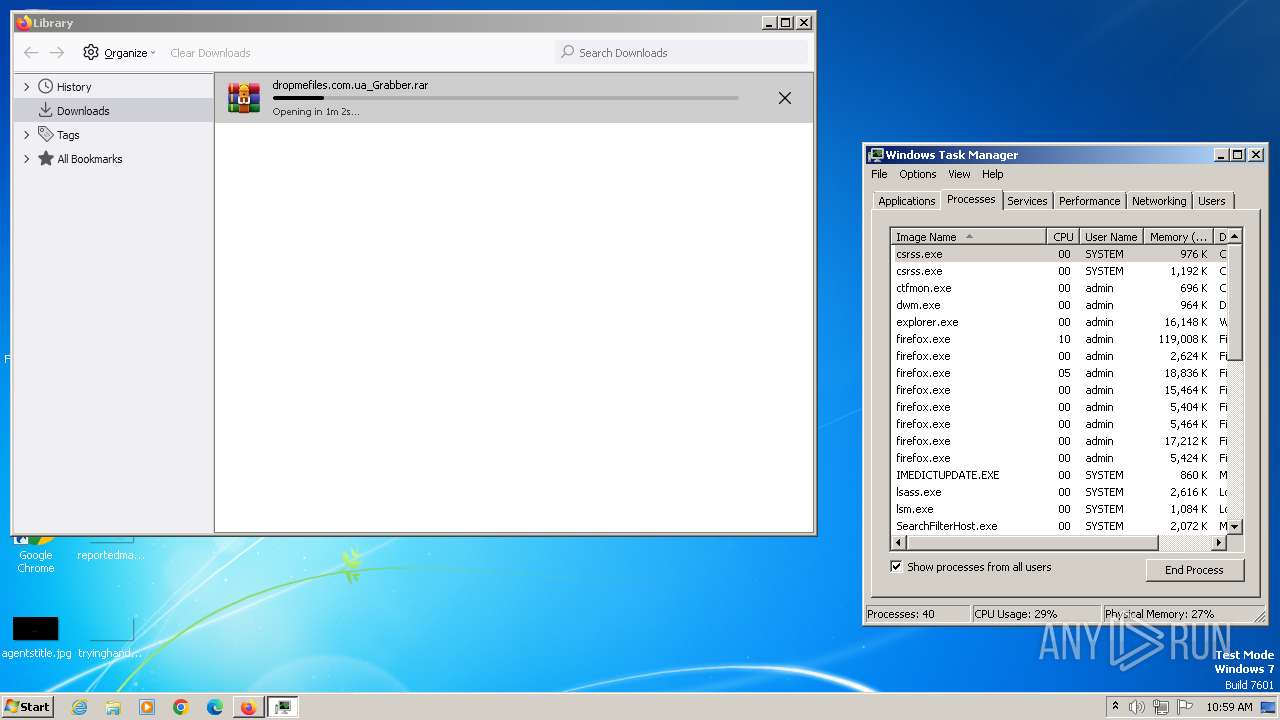
Task: Click Firefox taskbar button
Action: tap(248, 707)
